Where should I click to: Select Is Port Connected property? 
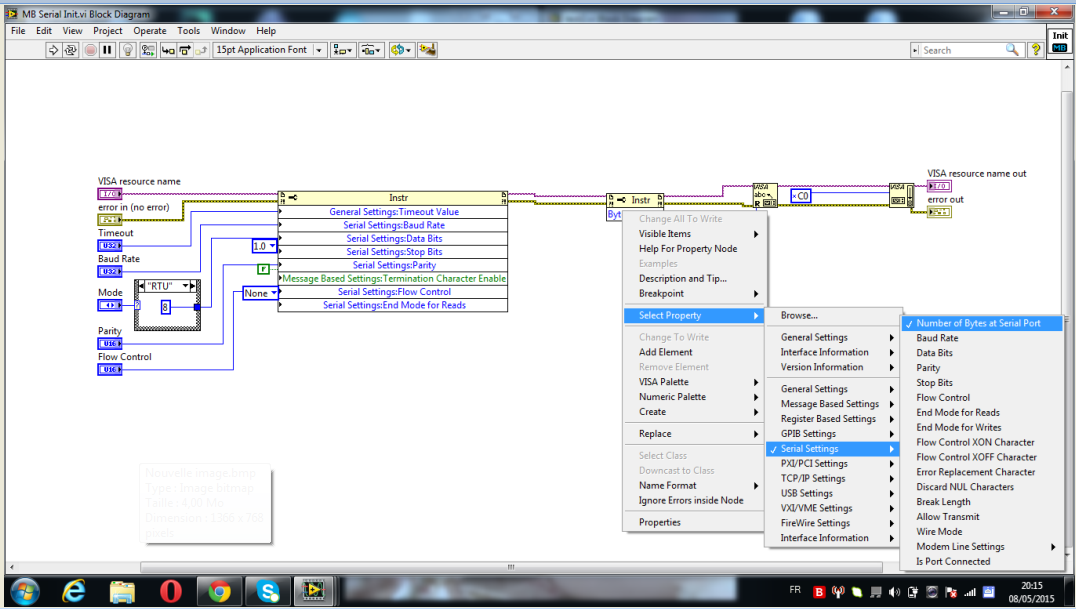[x=982, y=561]
